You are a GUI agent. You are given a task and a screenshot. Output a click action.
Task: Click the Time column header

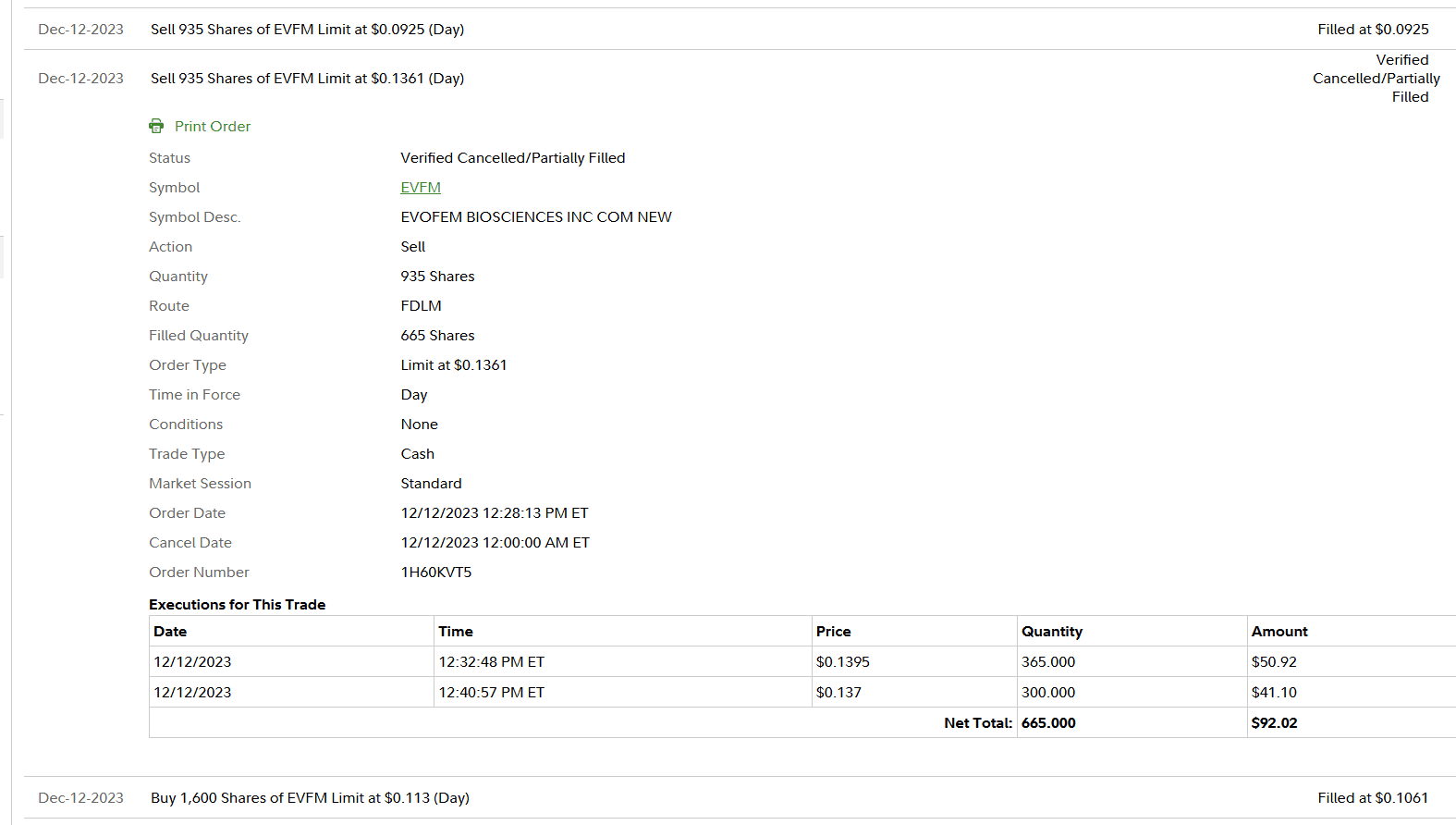456,631
